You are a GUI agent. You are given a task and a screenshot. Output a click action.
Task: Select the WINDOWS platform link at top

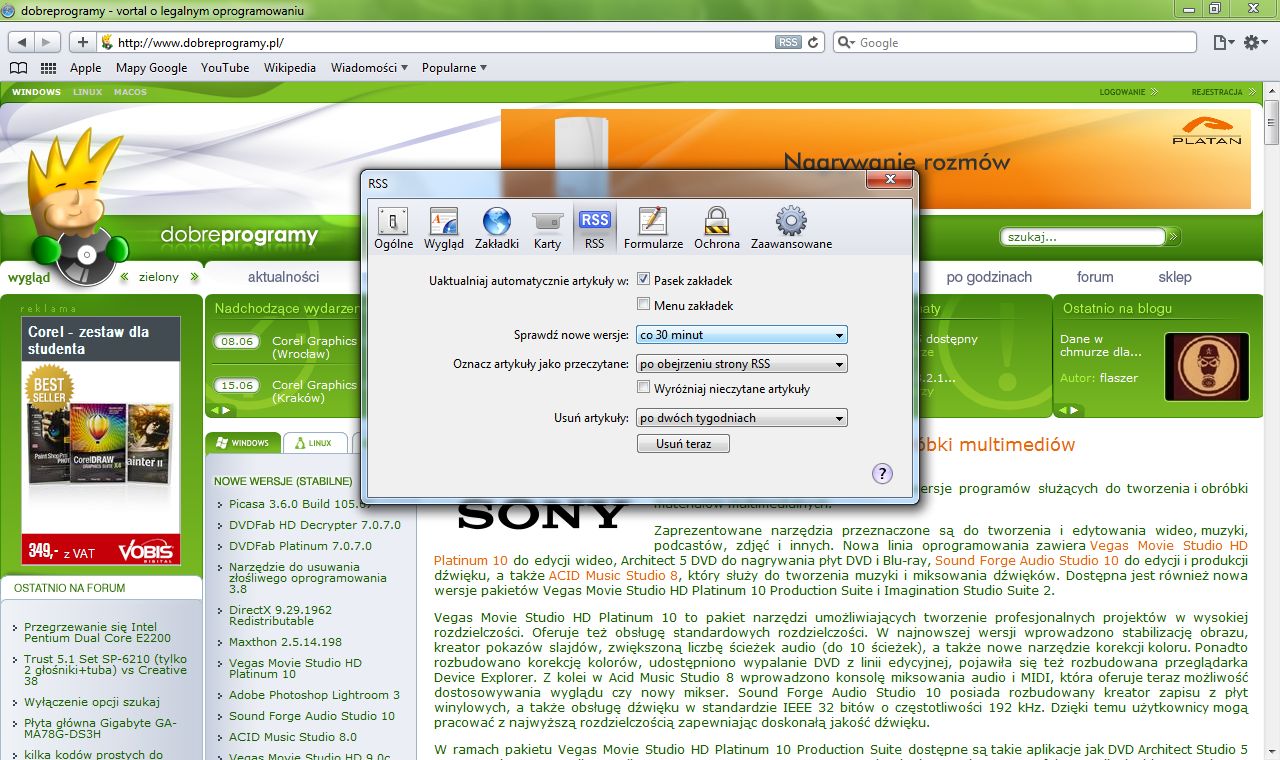36,92
